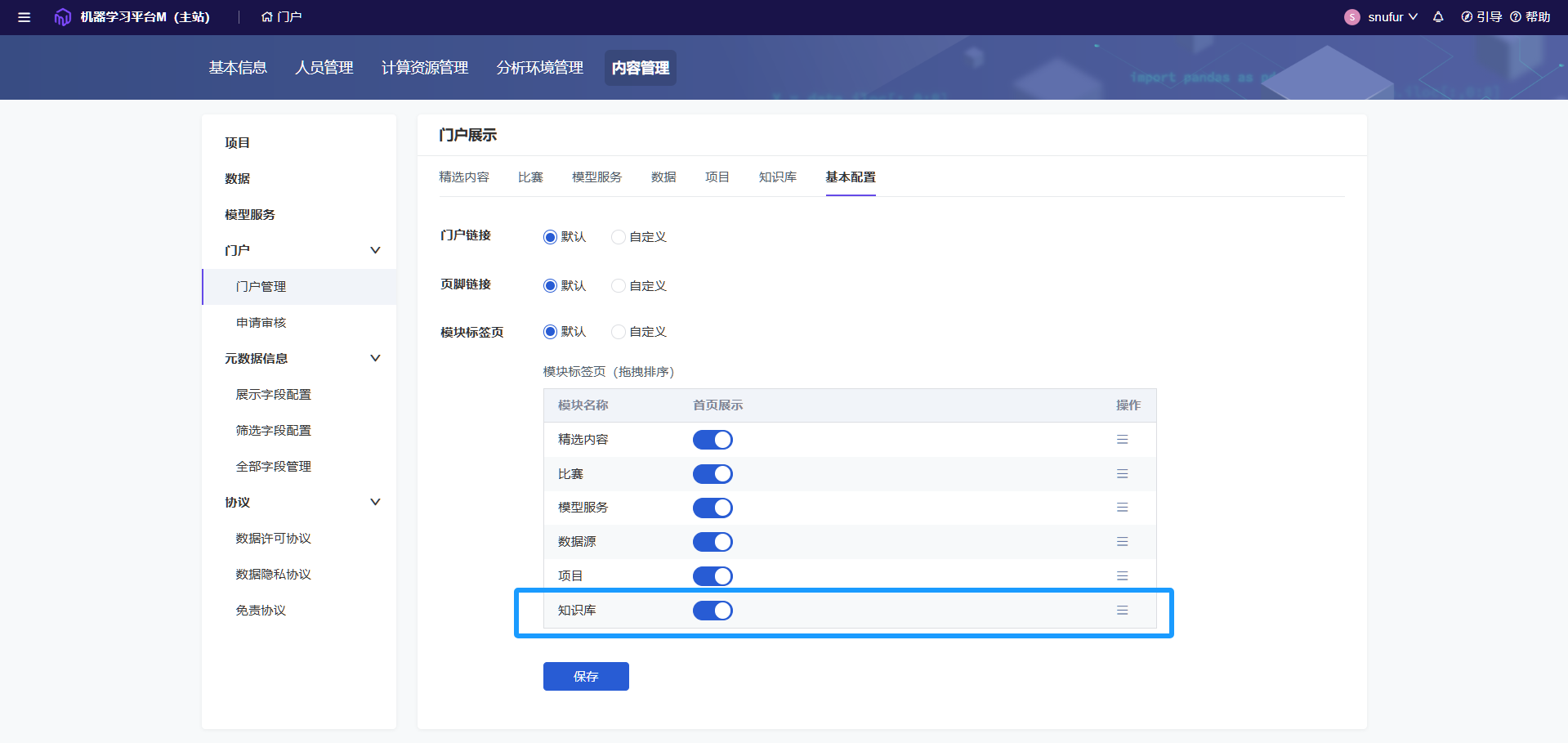
Task: Collapse 元数据信息 sidebar section
Action: coord(375,358)
